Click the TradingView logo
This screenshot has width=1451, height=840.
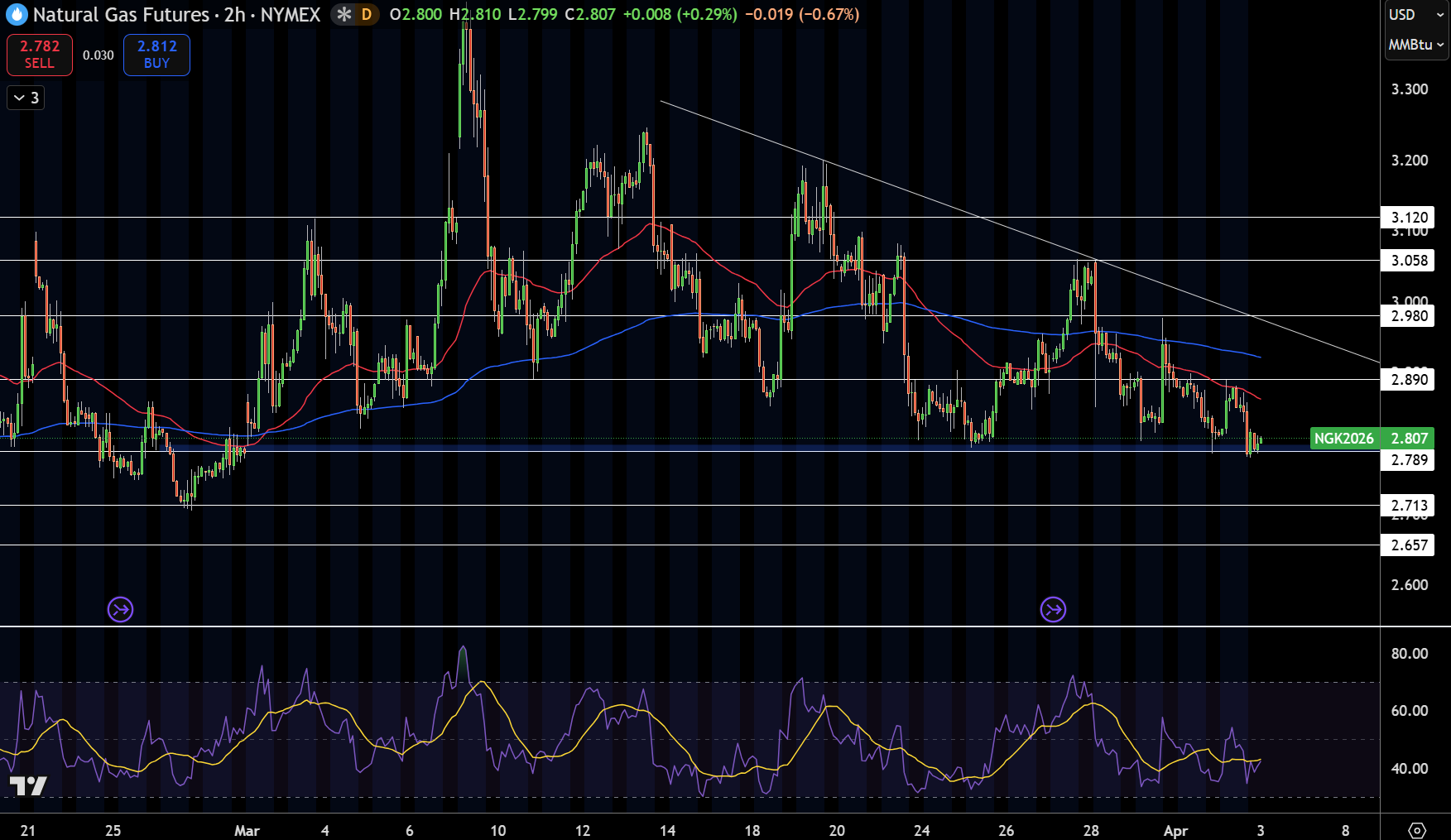point(28,785)
